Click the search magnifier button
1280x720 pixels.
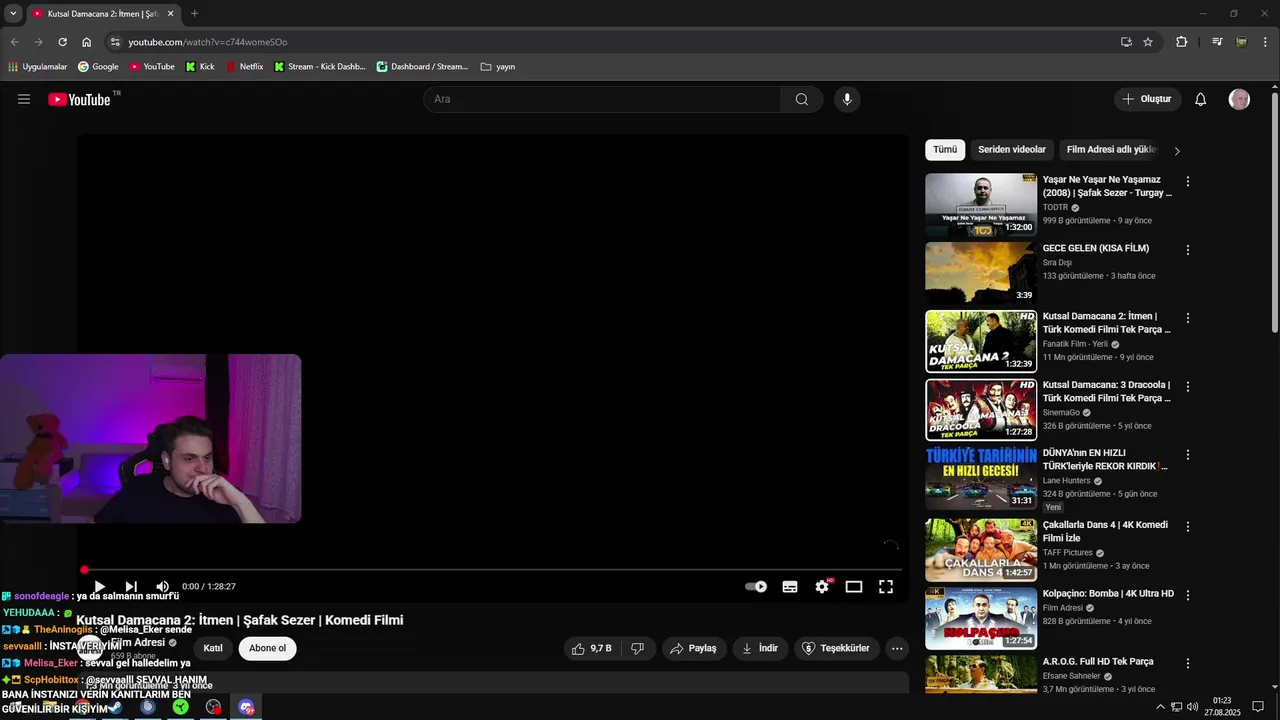(802, 99)
